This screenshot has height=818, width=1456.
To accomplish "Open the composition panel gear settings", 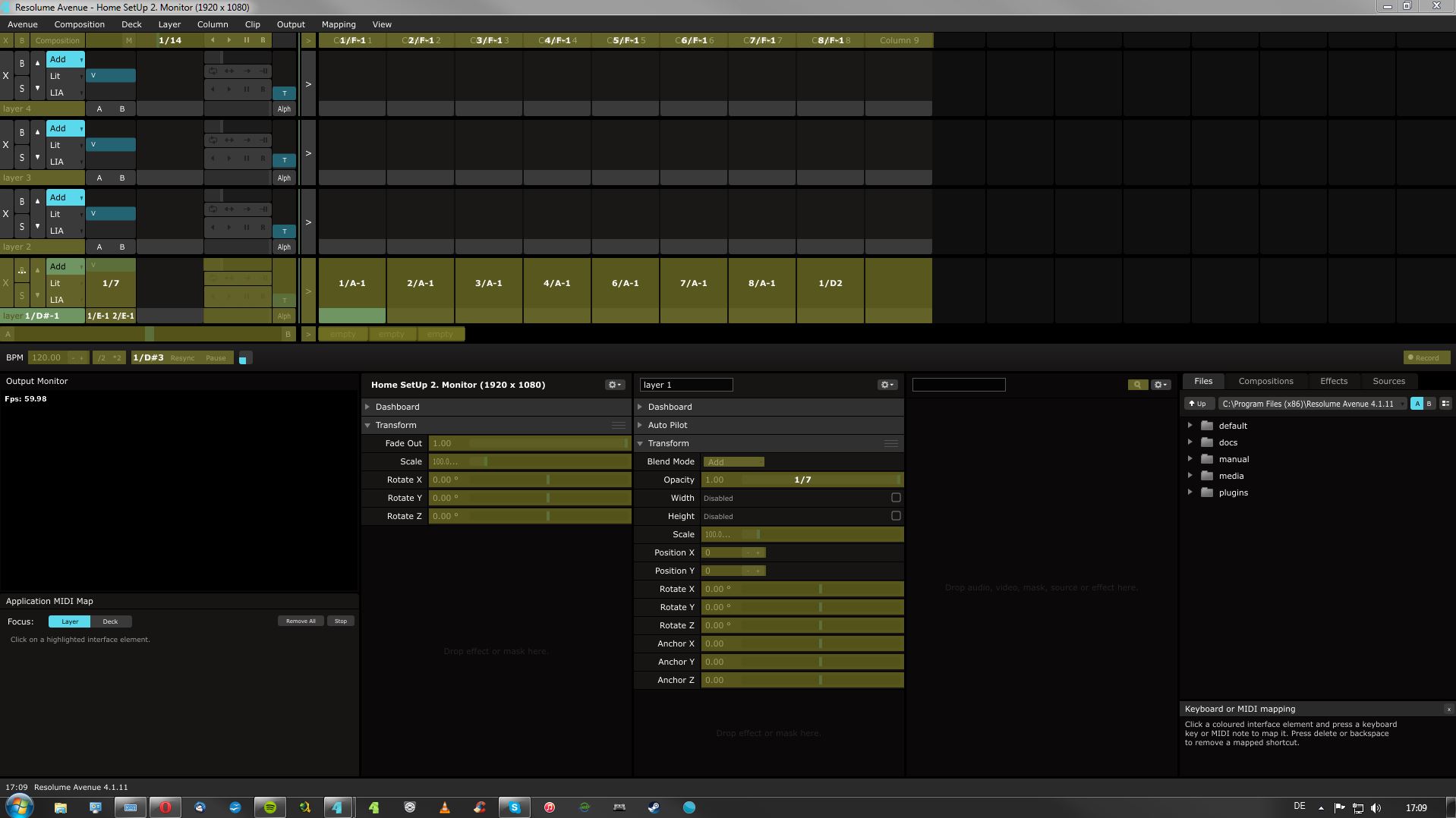I will [614, 385].
